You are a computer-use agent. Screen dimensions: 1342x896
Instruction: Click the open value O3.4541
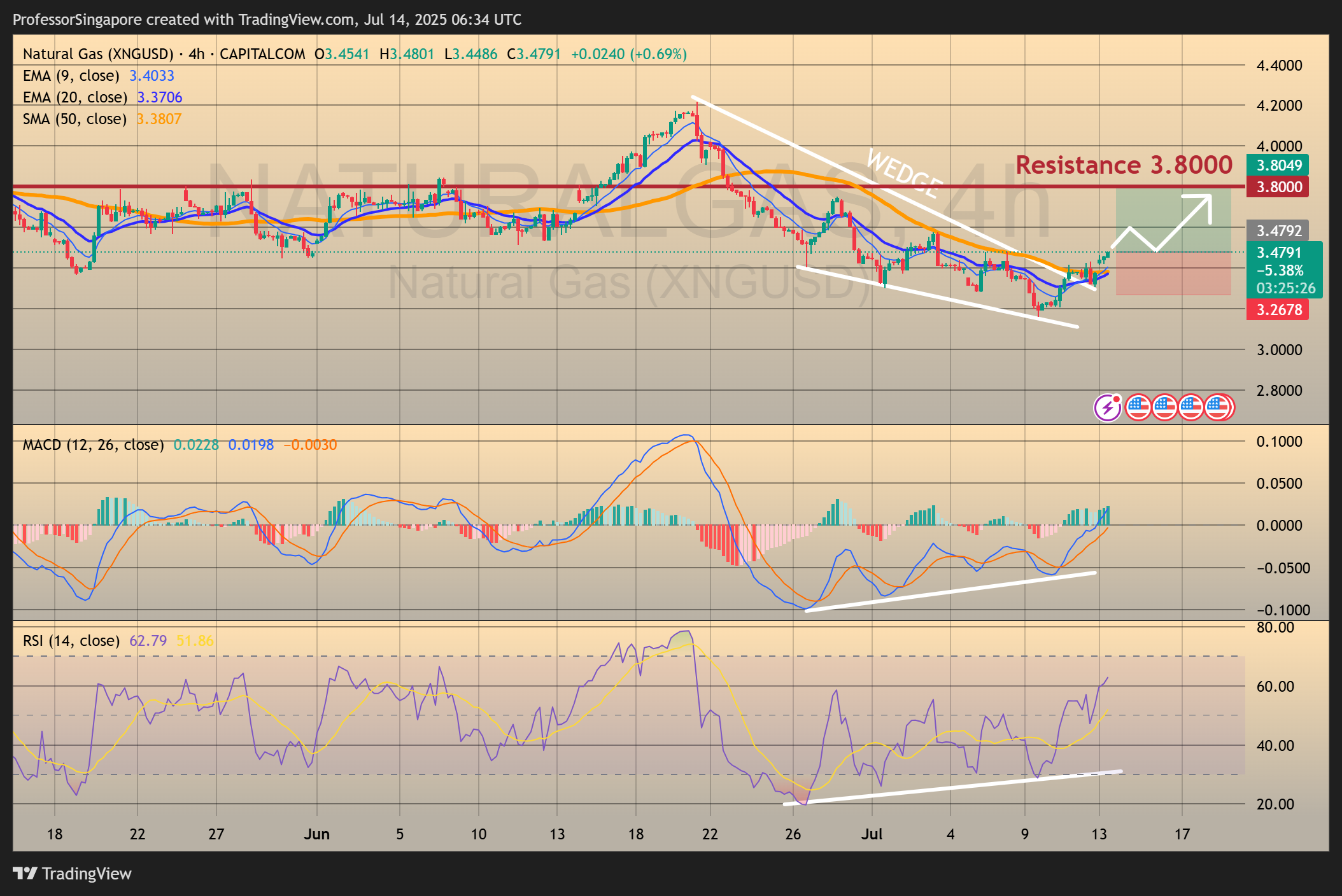(342, 54)
